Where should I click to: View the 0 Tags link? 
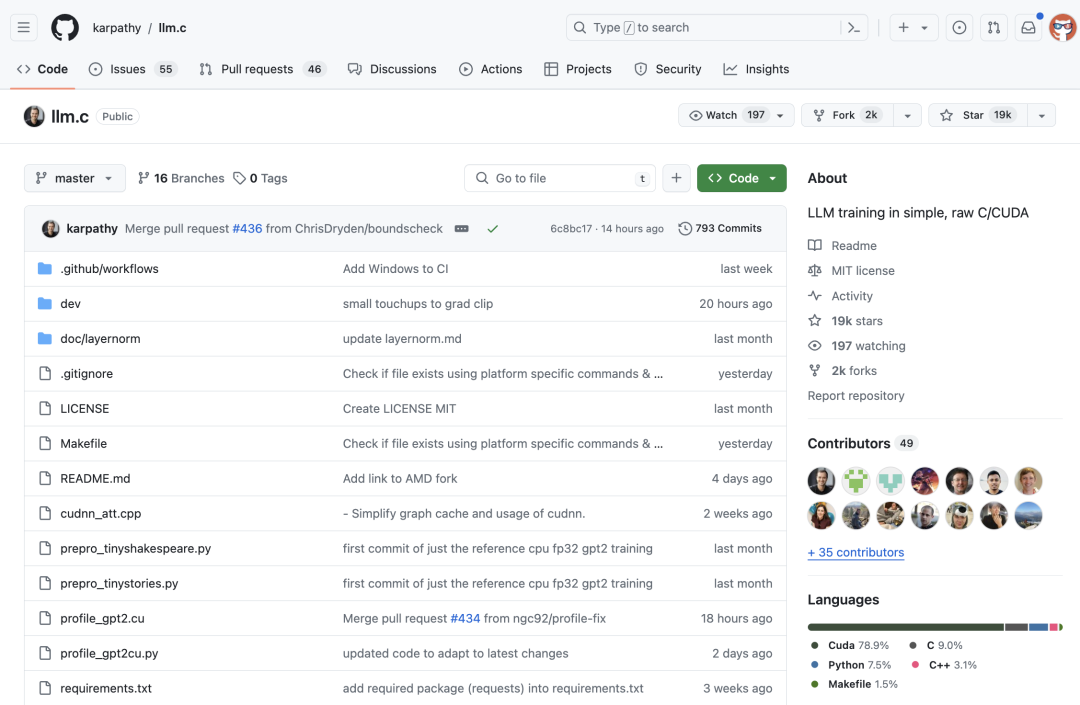[260, 178]
